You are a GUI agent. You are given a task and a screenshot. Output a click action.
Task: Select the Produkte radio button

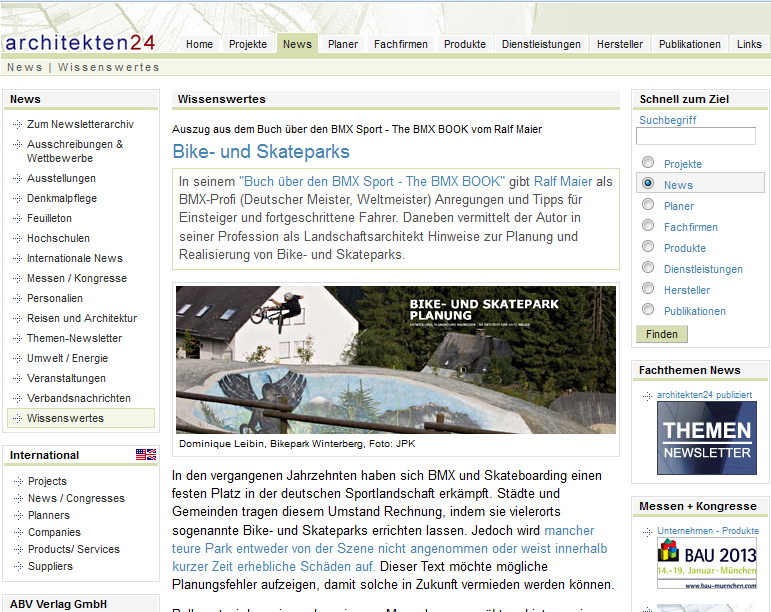pos(648,247)
